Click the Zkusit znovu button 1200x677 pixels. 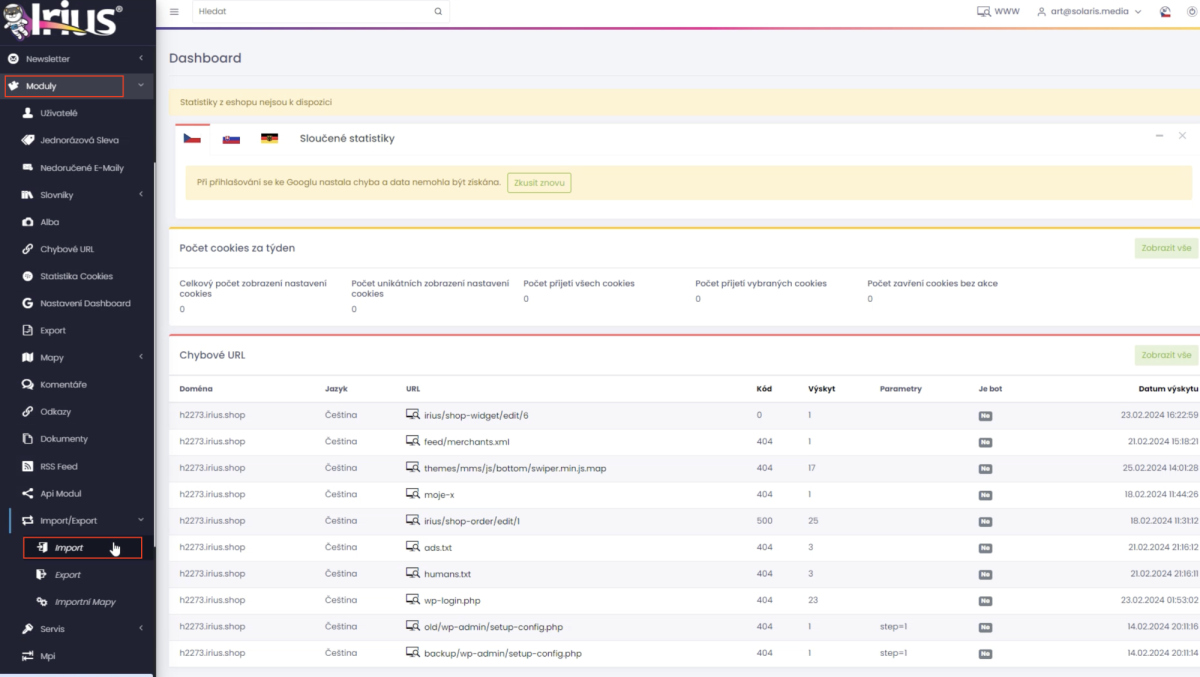click(x=539, y=183)
